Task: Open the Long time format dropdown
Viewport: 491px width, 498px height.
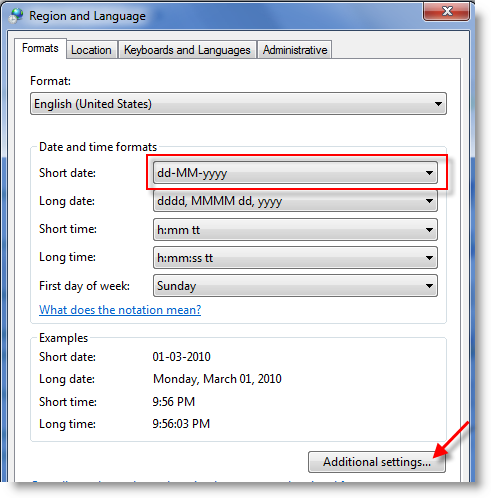Action: pos(295,258)
